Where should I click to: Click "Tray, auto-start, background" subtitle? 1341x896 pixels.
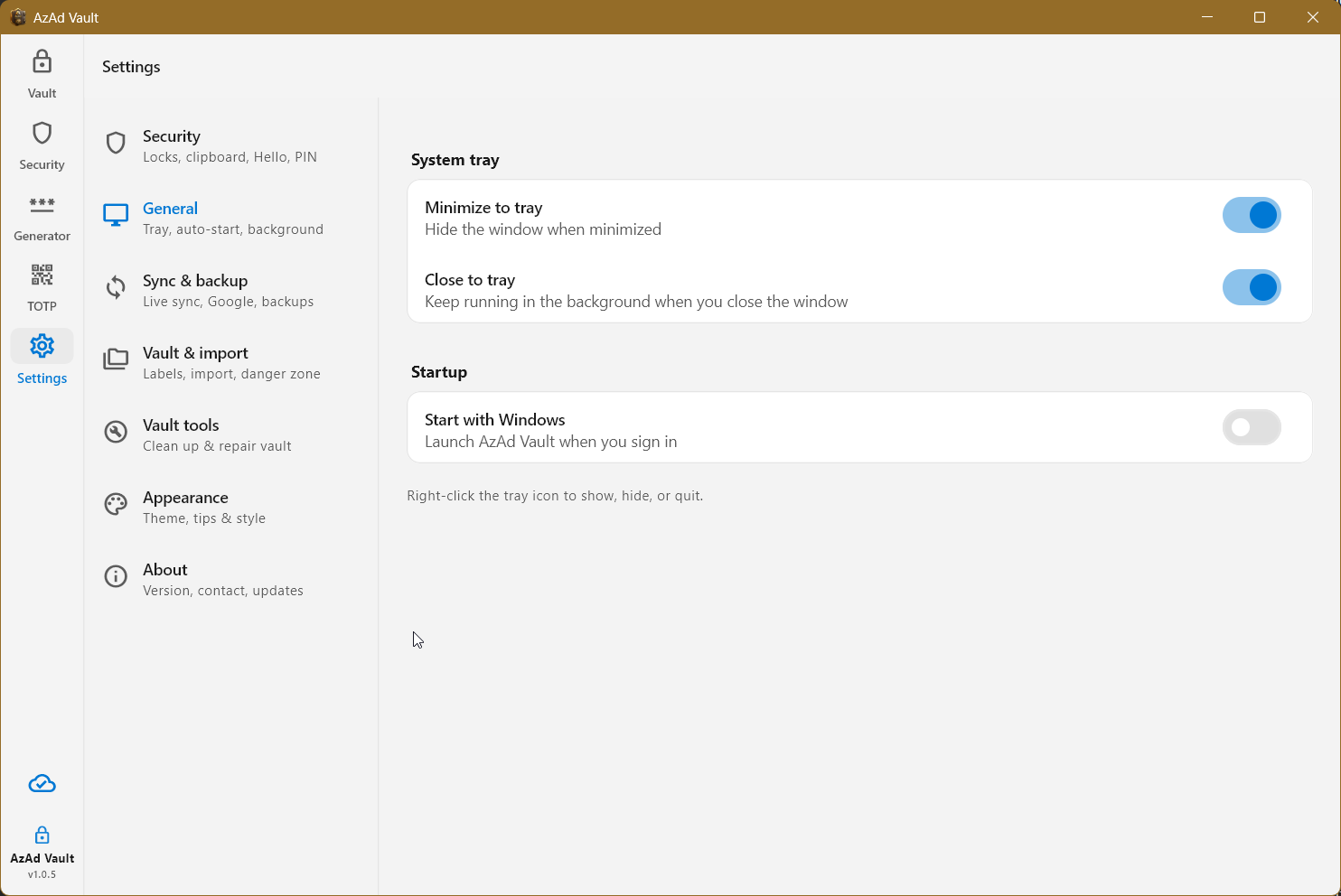coord(233,229)
